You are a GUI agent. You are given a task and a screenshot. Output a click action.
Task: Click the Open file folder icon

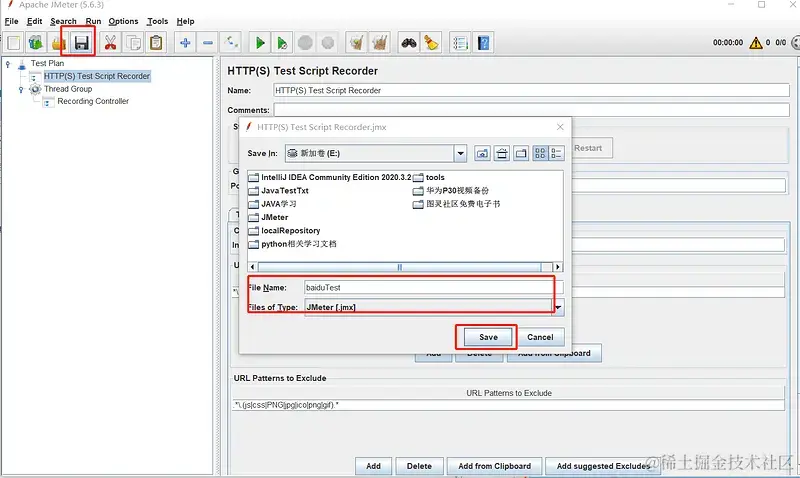point(58,43)
